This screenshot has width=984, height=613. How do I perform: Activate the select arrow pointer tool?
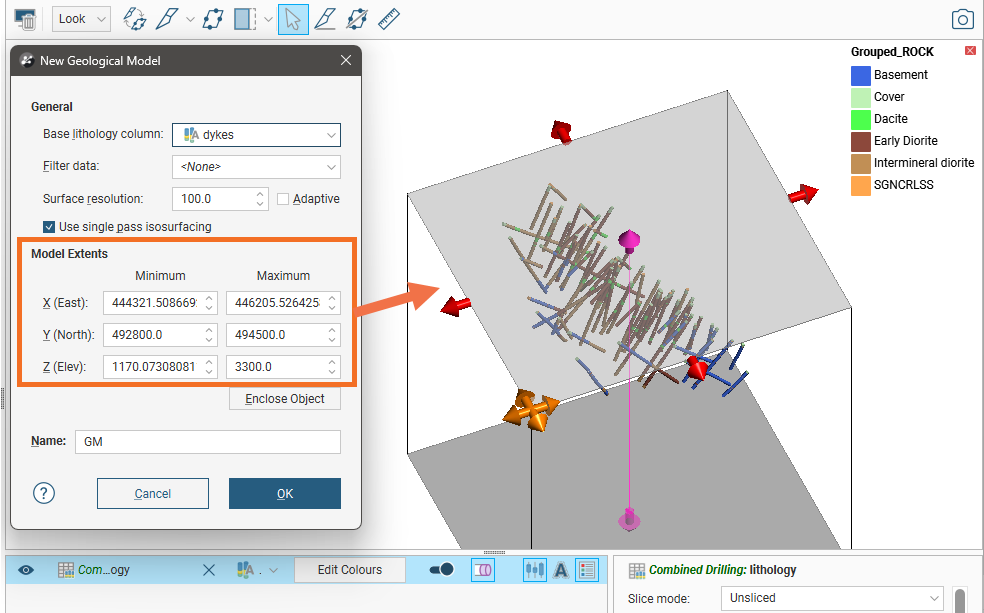coord(292,19)
